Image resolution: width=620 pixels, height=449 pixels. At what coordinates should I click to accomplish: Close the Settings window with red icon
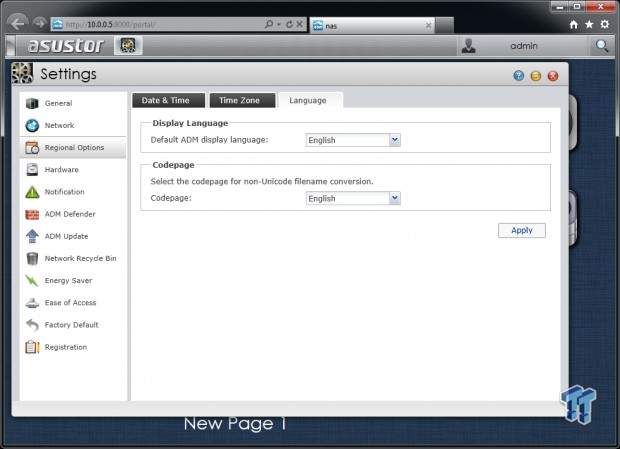(553, 75)
